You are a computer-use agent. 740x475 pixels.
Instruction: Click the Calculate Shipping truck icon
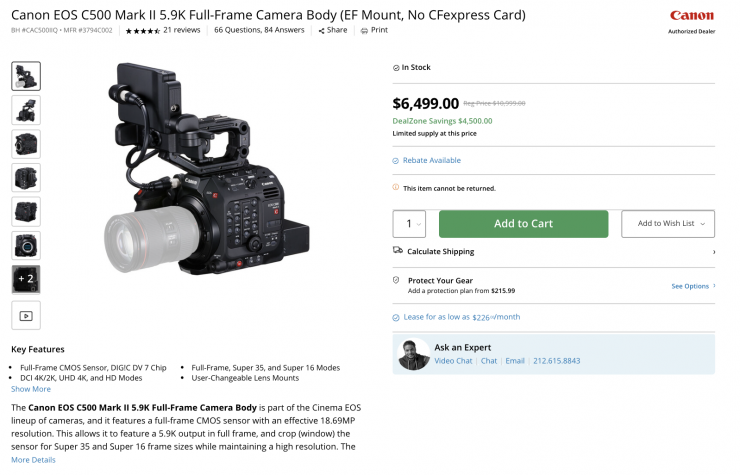(x=398, y=251)
